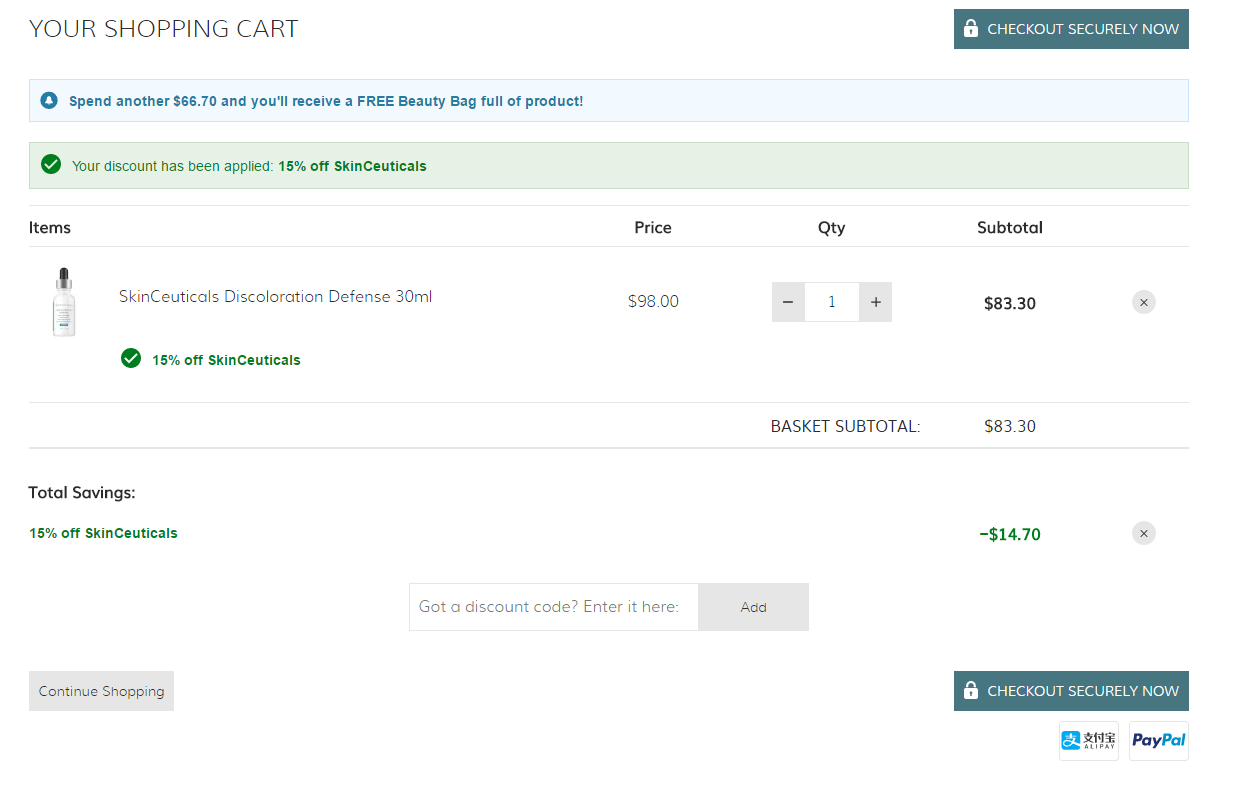This screenshot has height=806, width=1252.
Task: Click green checkmark in discount applied banner
Action: tap(51, 164)
